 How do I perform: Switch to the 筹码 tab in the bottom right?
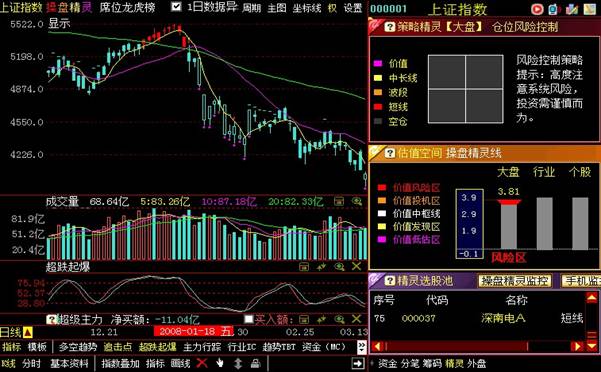432,364
